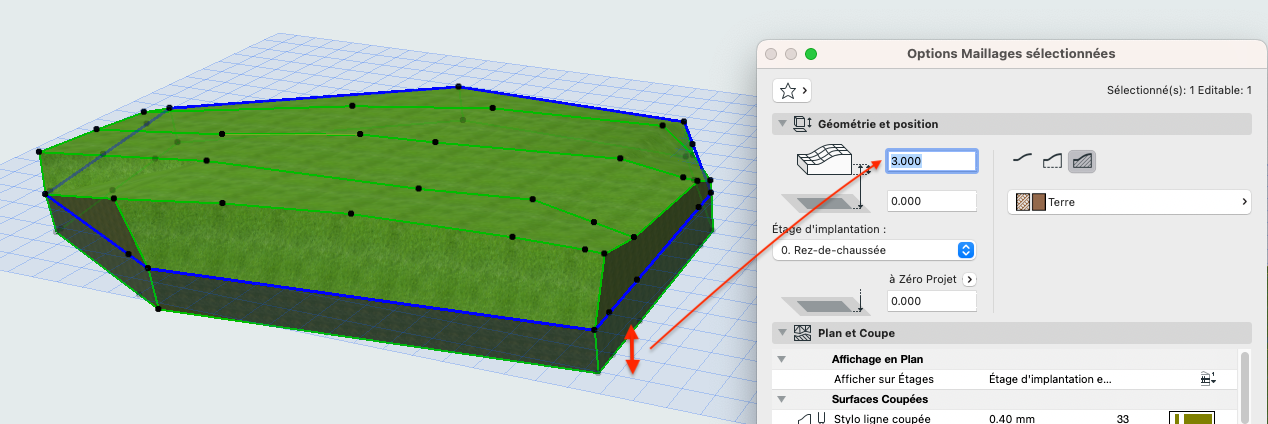Image resolution: width=1268 pixels, height=424 pixels.
Task: Open the Terre building material dropdown
Action: tap(1130, 202)
